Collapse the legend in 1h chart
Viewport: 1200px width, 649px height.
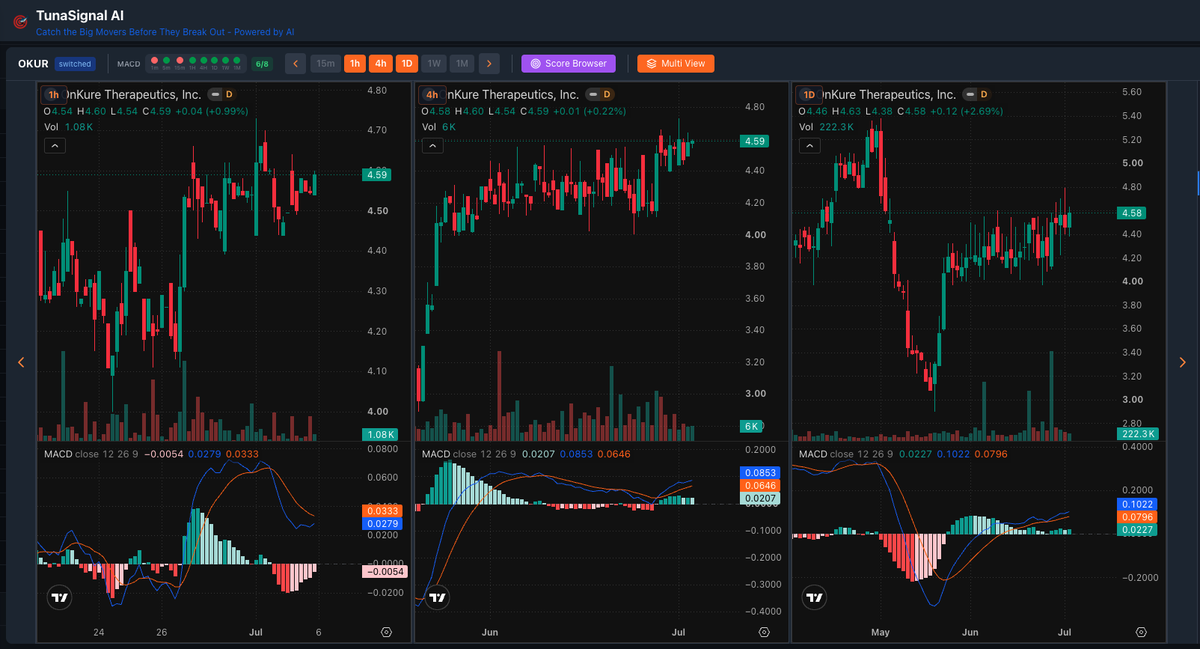54,145
